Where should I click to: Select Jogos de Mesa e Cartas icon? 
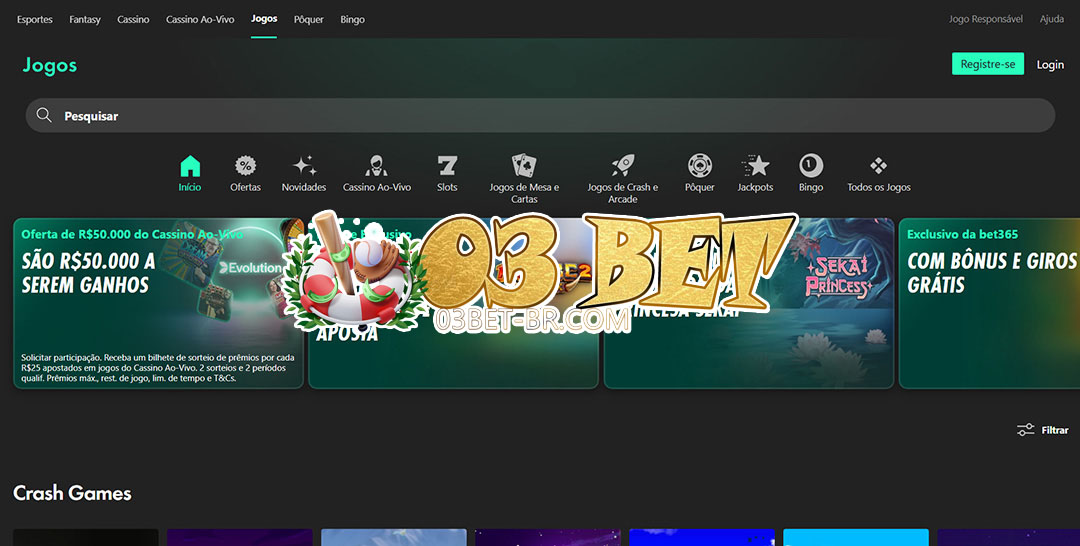(x=524, y=167)
